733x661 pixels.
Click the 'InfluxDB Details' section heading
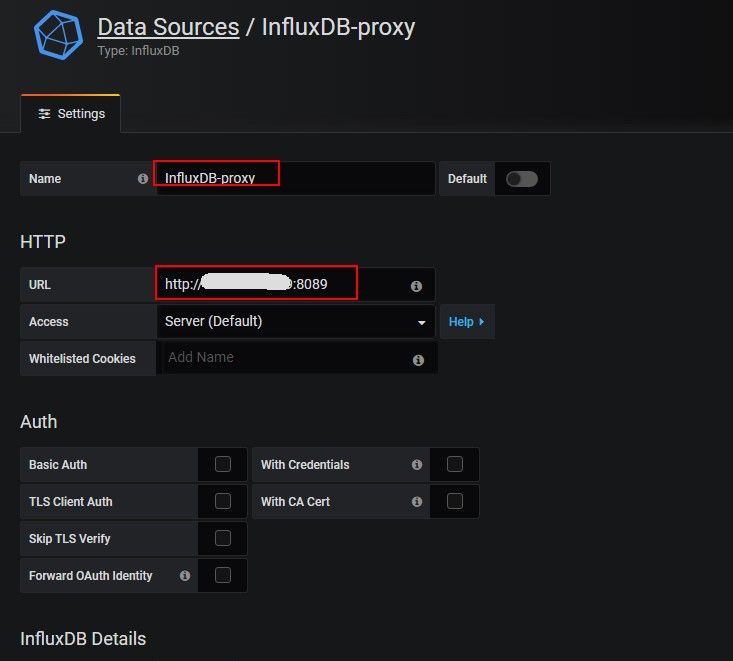coord(83,639)
